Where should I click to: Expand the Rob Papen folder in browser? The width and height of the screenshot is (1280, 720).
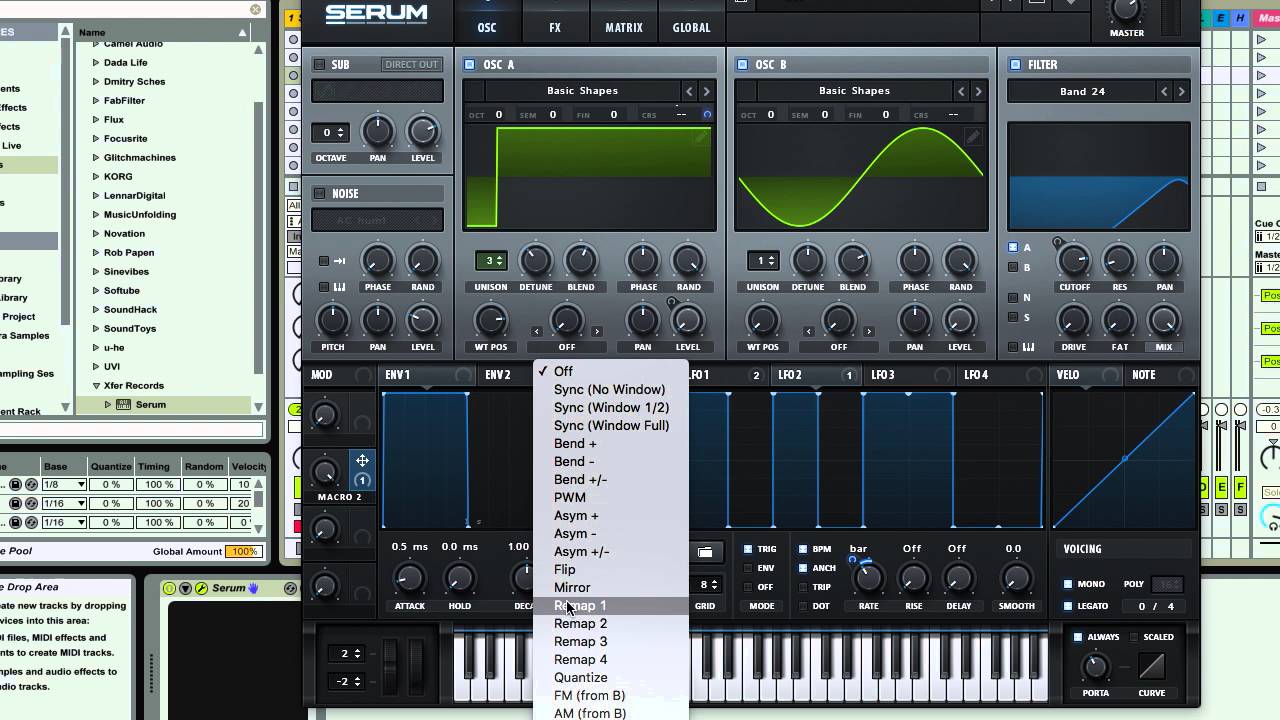click(x=96, y=253)
